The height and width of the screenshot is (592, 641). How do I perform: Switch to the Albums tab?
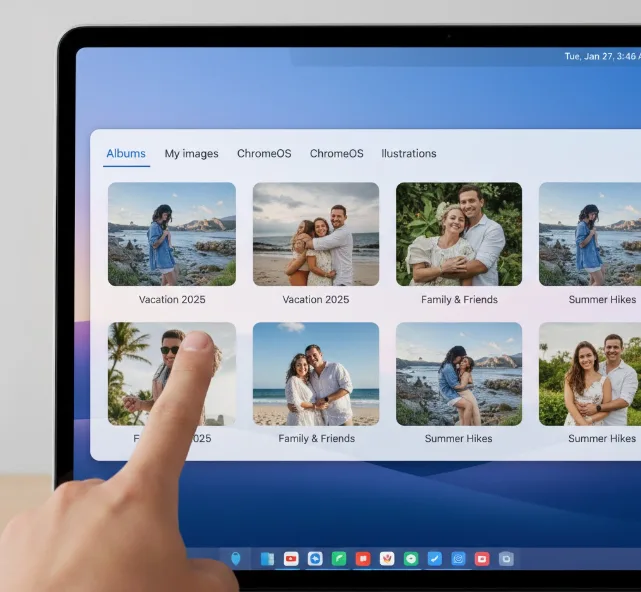pos(126,154)
